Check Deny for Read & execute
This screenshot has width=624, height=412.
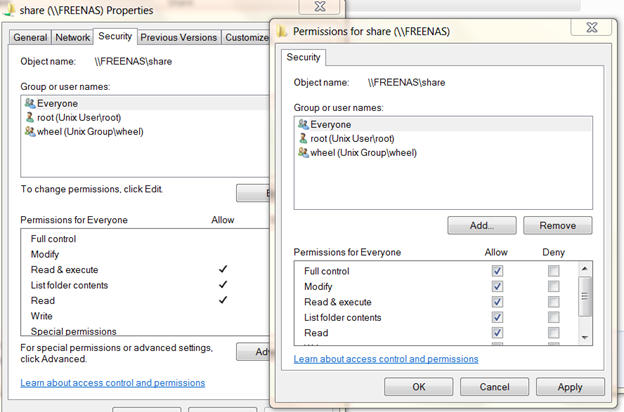tap(553, 302)
